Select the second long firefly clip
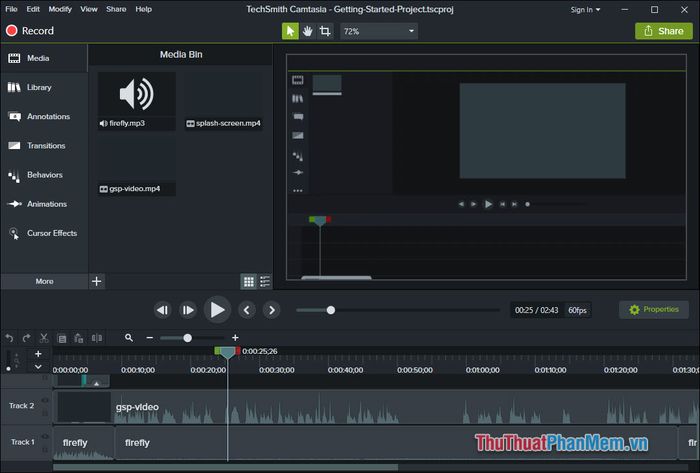 (x=396, y=443)
